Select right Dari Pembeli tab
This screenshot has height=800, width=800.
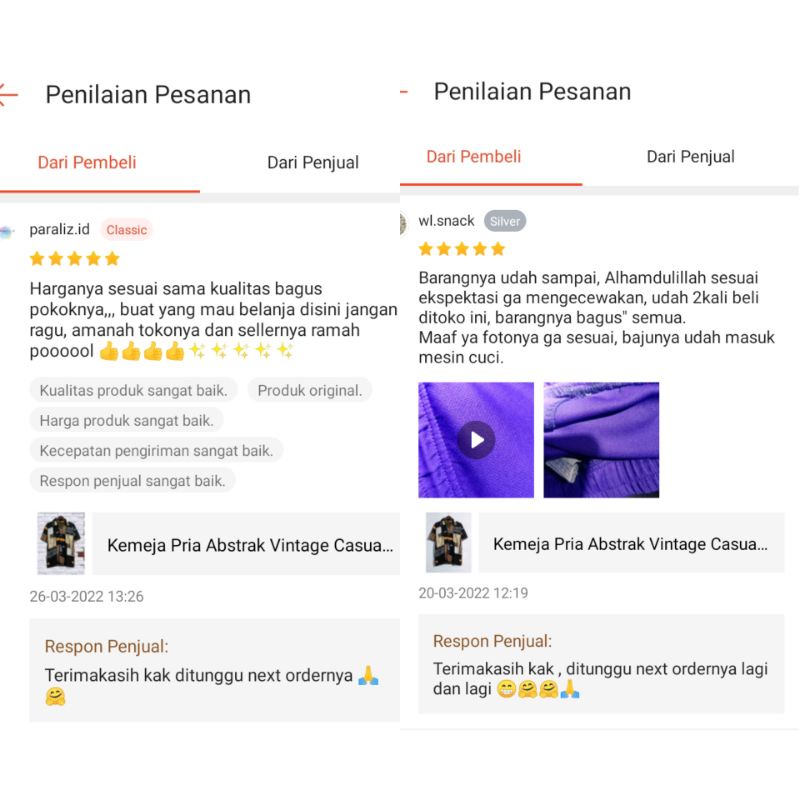click(x=473, y=156)
